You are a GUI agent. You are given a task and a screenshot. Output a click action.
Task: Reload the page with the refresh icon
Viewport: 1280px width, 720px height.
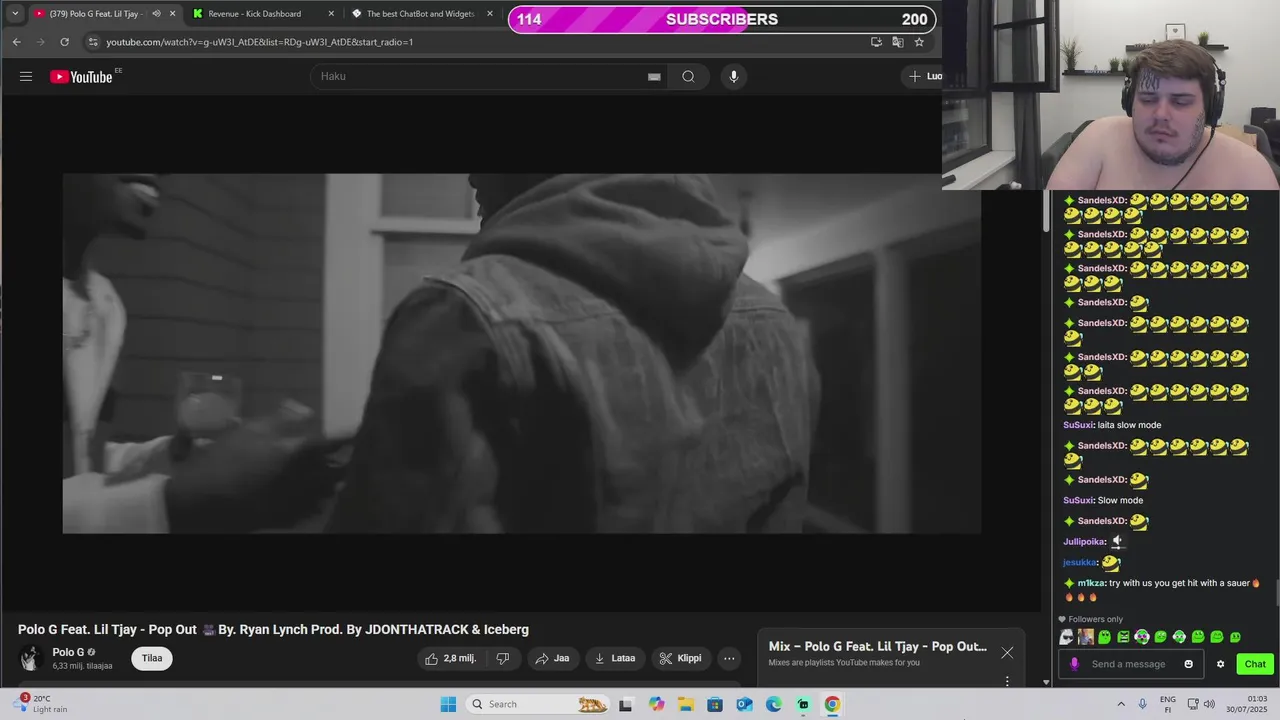(x=64, y=42)
